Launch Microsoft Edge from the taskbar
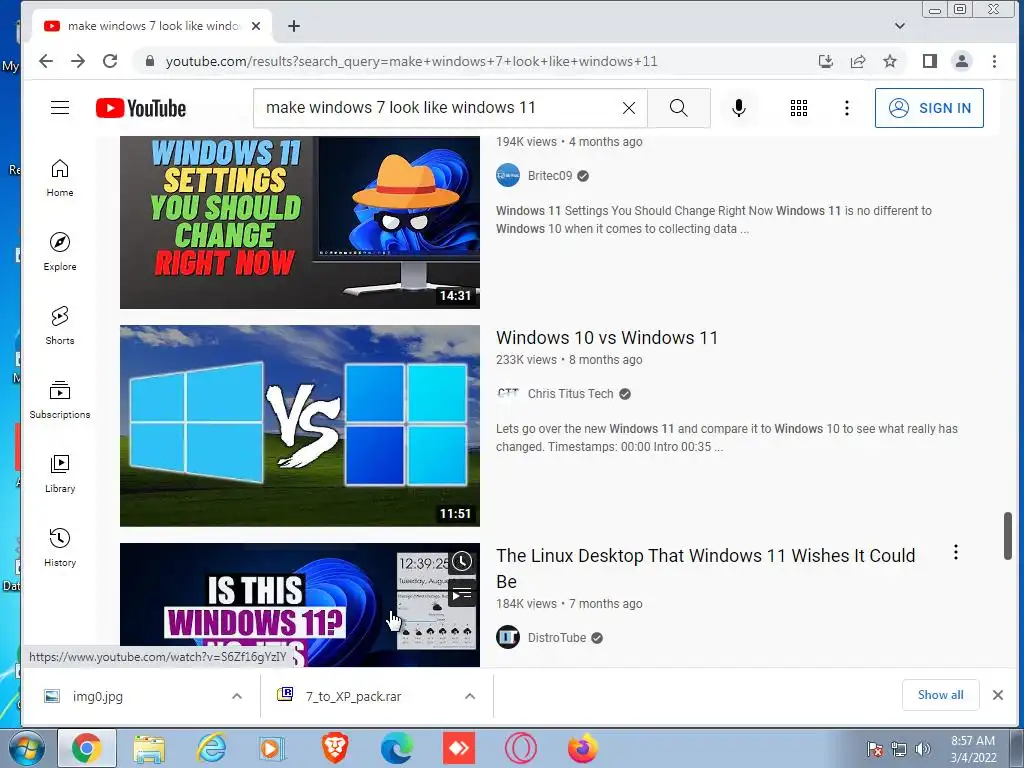 tap(397, 748)
